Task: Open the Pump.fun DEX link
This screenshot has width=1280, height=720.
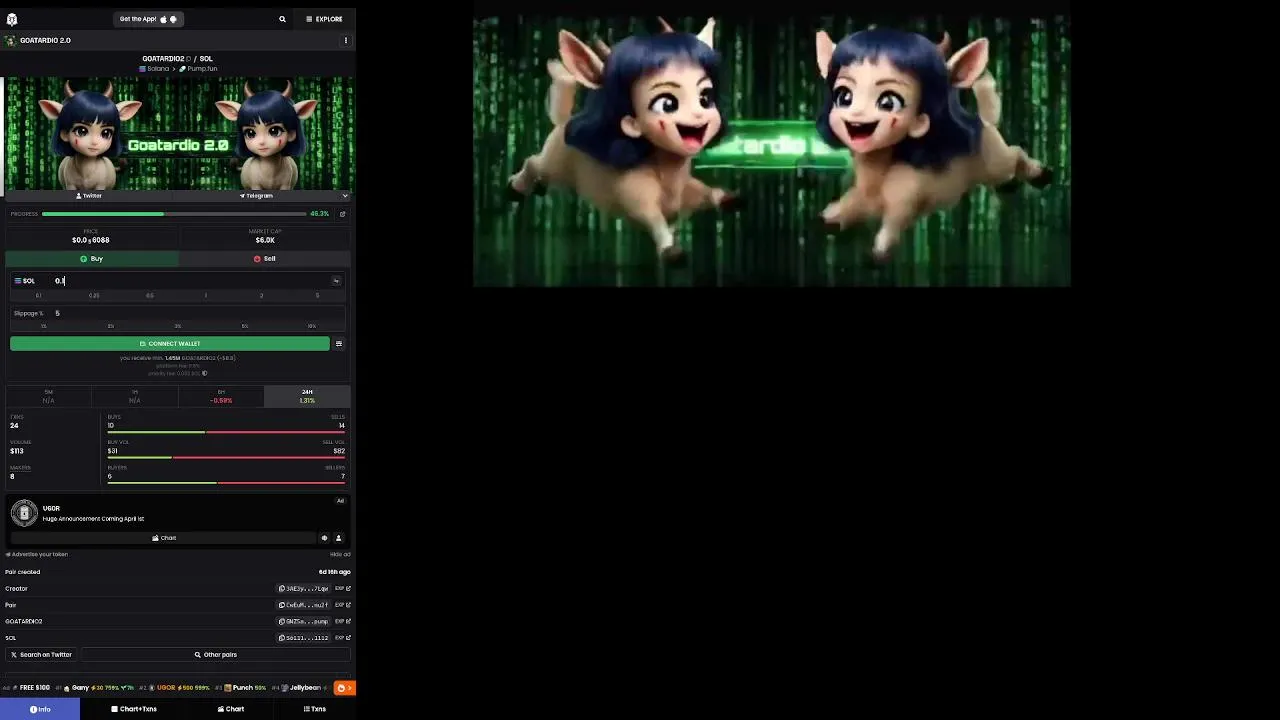Action: click(x=198, y=69)
